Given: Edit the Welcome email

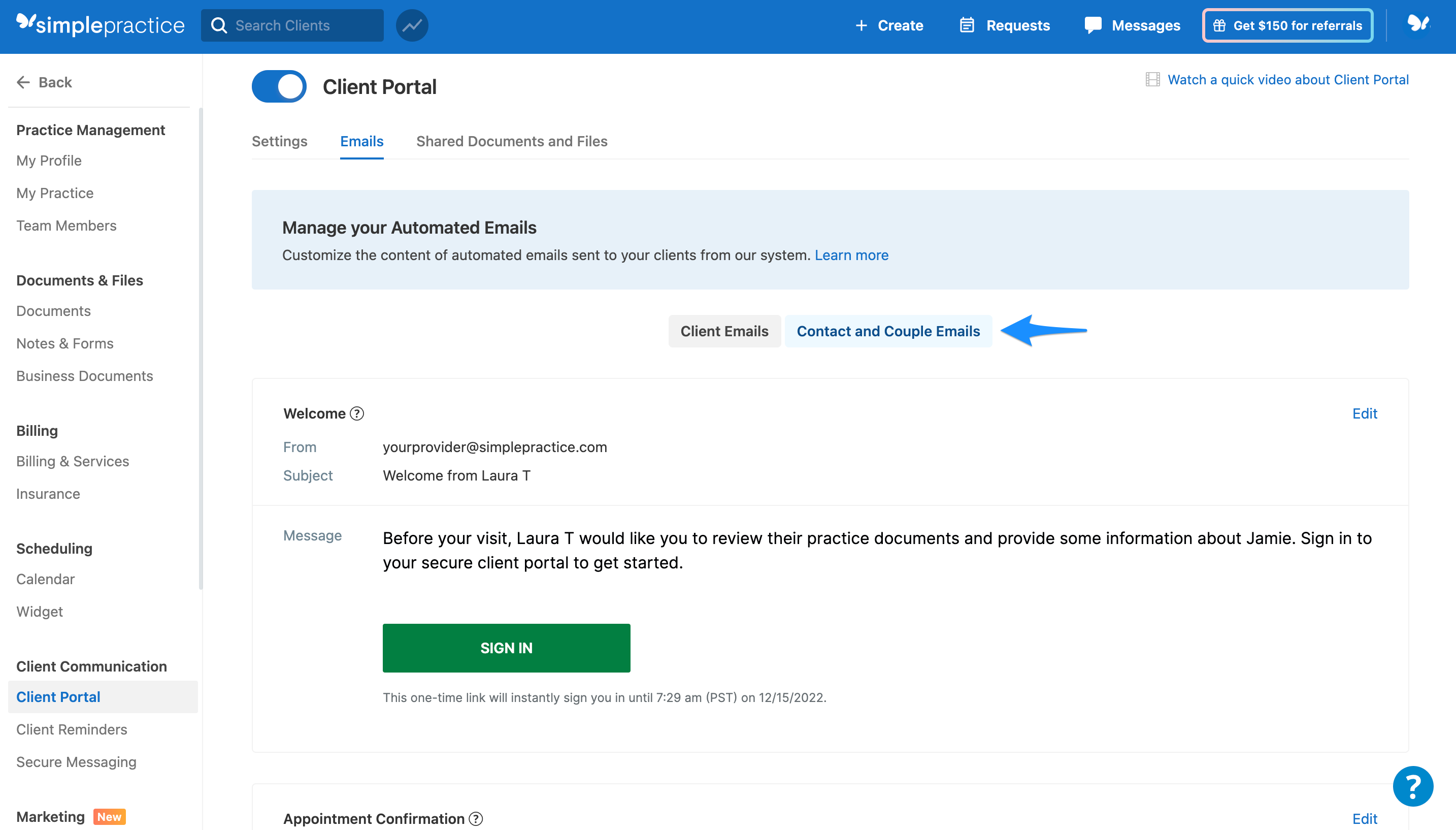Looking at the screenshot, I should (1364, 413).
